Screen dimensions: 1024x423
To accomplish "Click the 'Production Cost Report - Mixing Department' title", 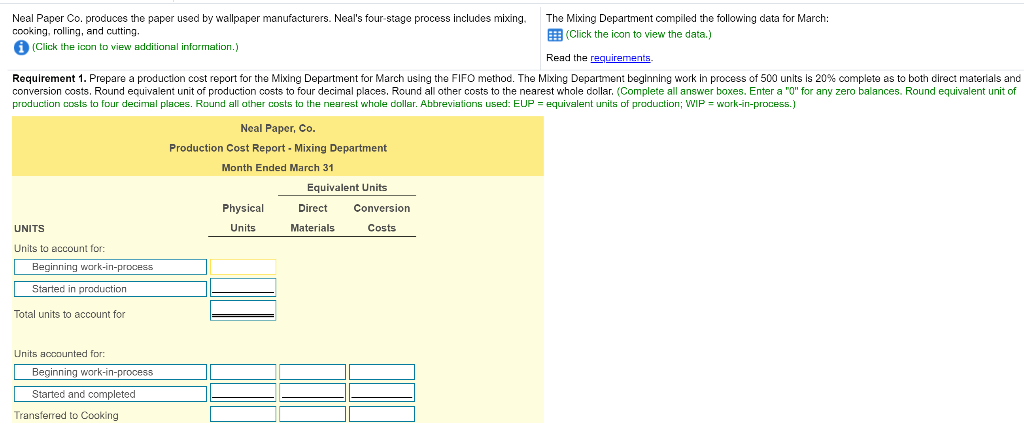I will click(x=278, y=148).
